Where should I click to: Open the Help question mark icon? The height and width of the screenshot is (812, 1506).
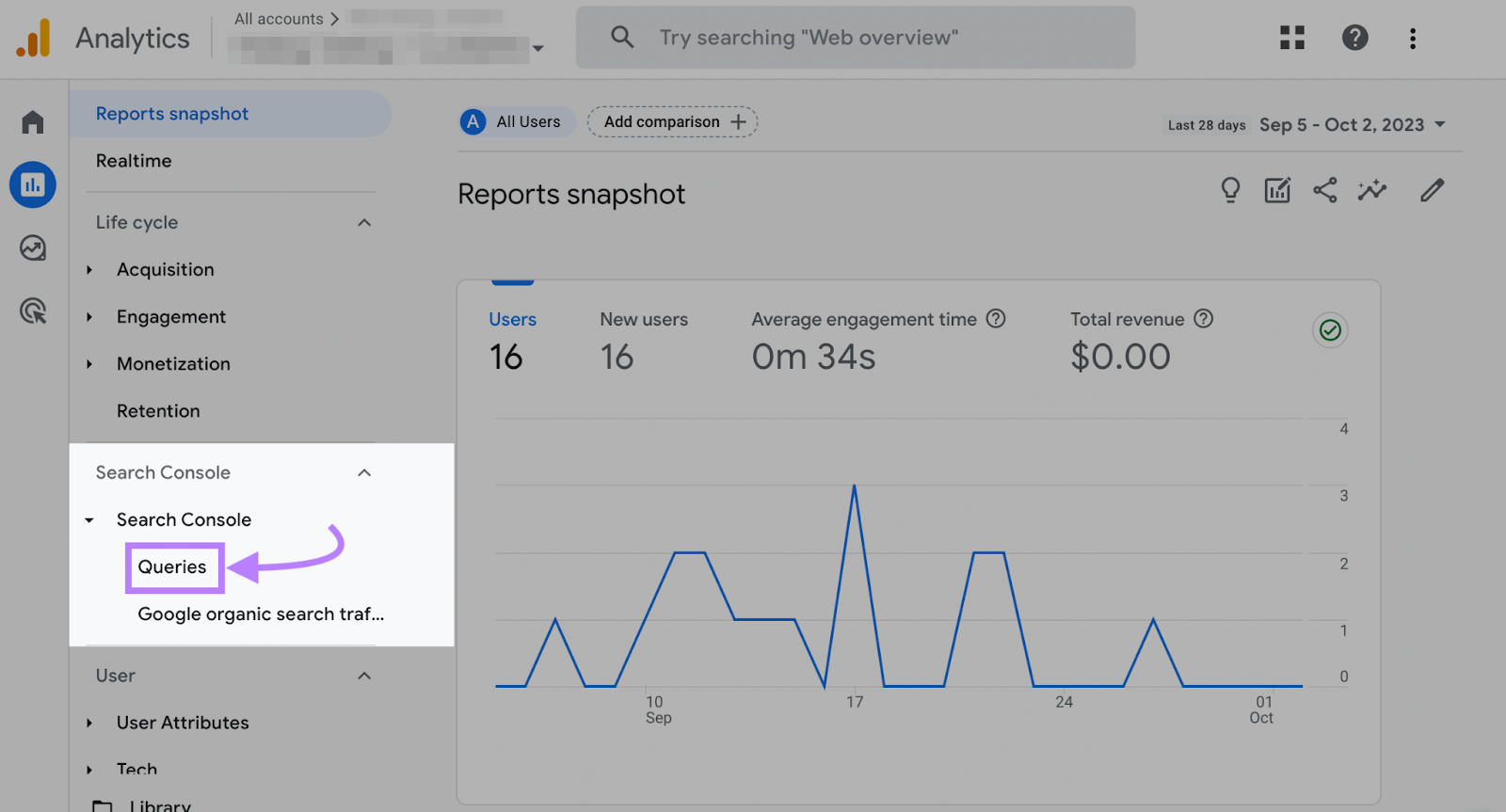pyautogui.click(x=1354, y=38)
